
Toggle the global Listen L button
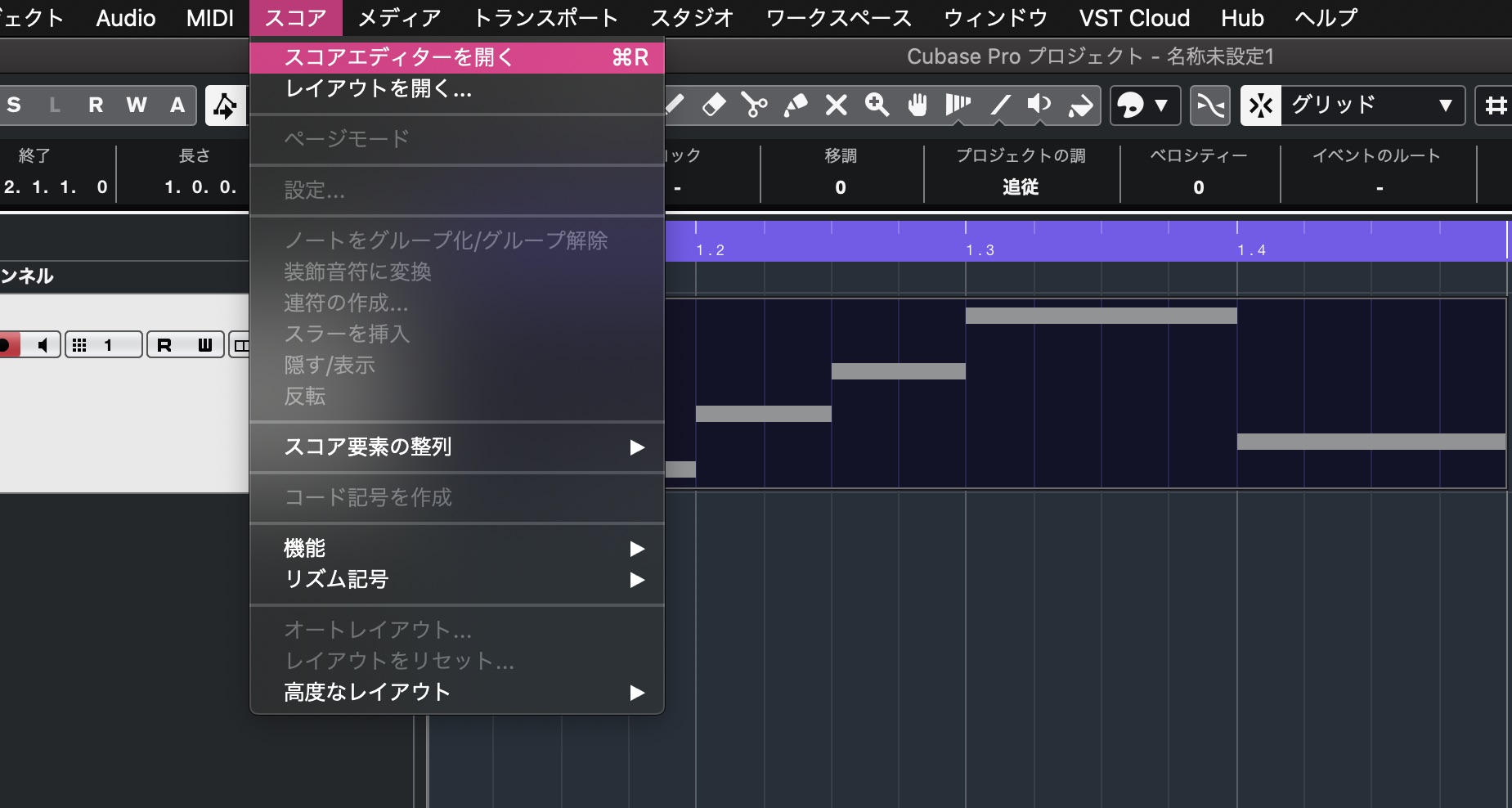click(55, 105)
